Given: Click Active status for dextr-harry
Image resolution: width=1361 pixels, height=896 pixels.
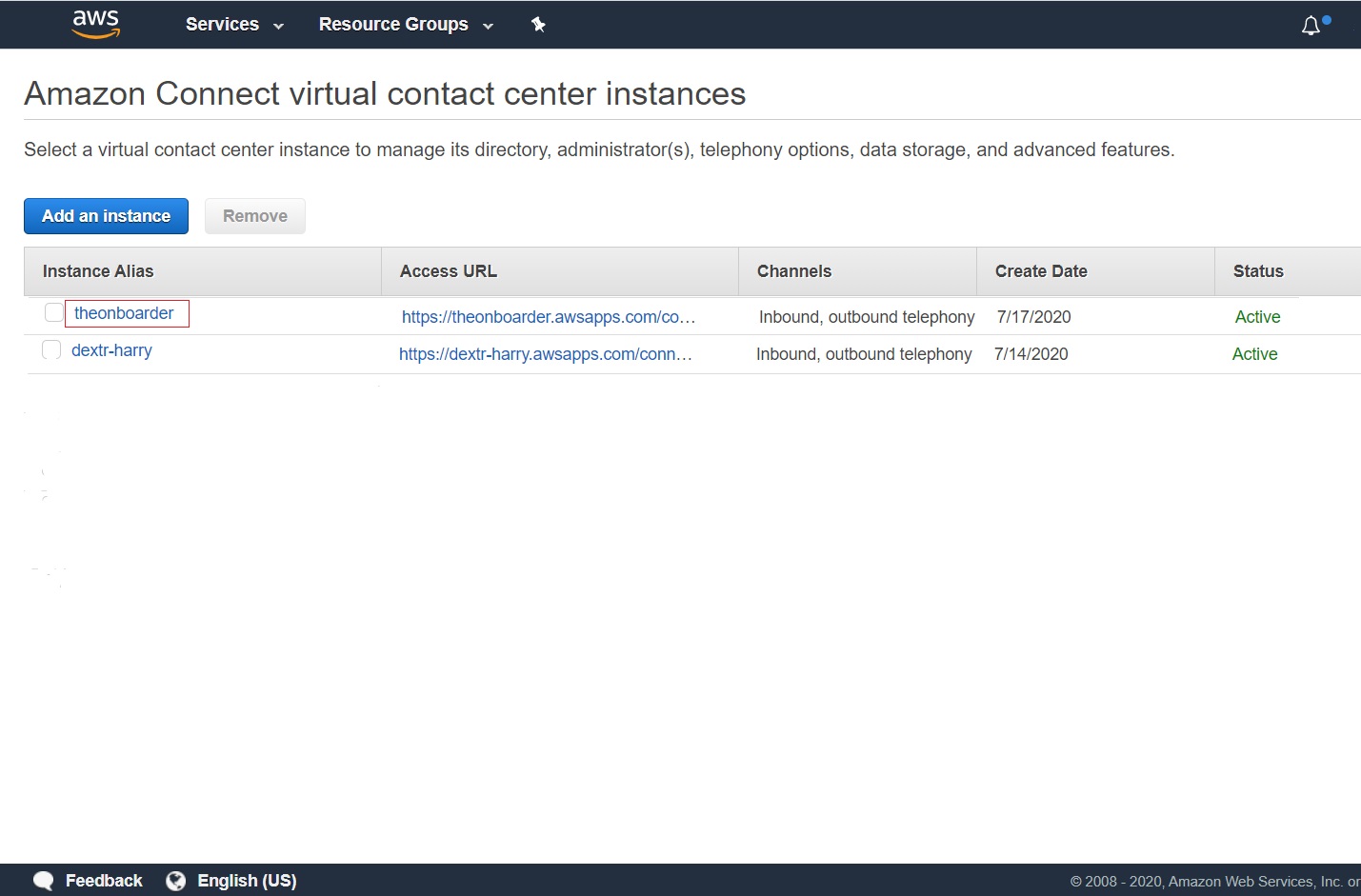Looking at the screenshot, I should click(1254, 354).
